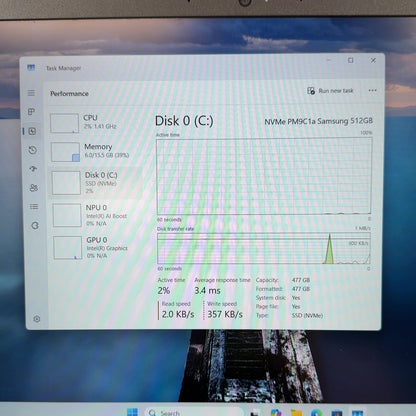This screenshot has width=416, height=416.
Task: Open Microsoft Edge from the taskbar
Action: (316, 413)
